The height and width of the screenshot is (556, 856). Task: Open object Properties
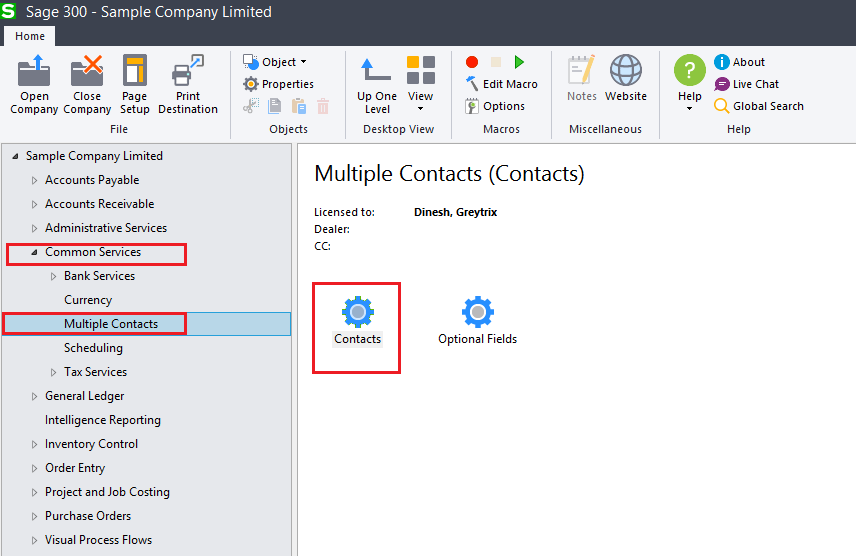[278, 84]
